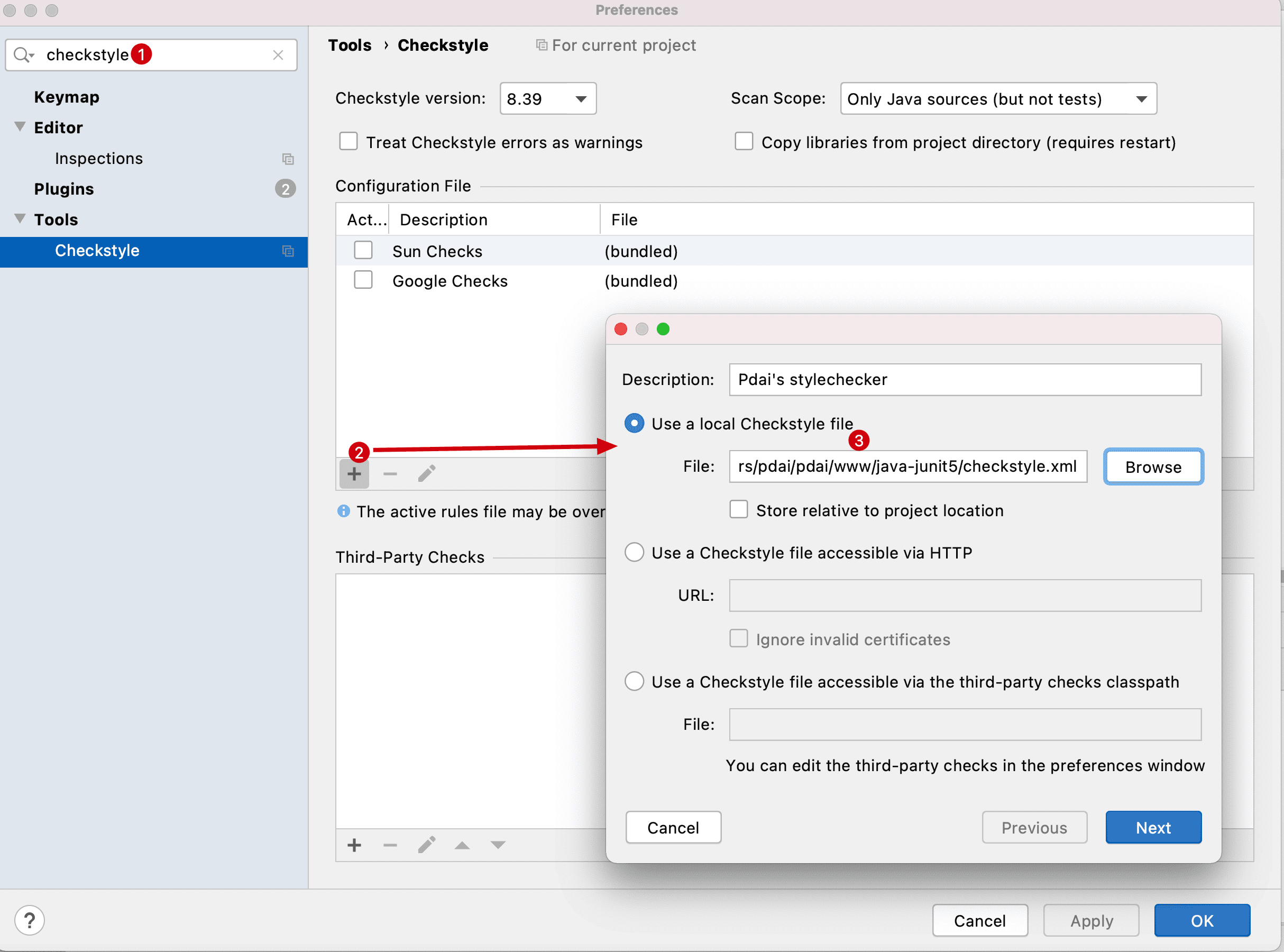Open the Checkstyle version dropdown
This screenshot has width=1284, height=952.
pos(548,98)
